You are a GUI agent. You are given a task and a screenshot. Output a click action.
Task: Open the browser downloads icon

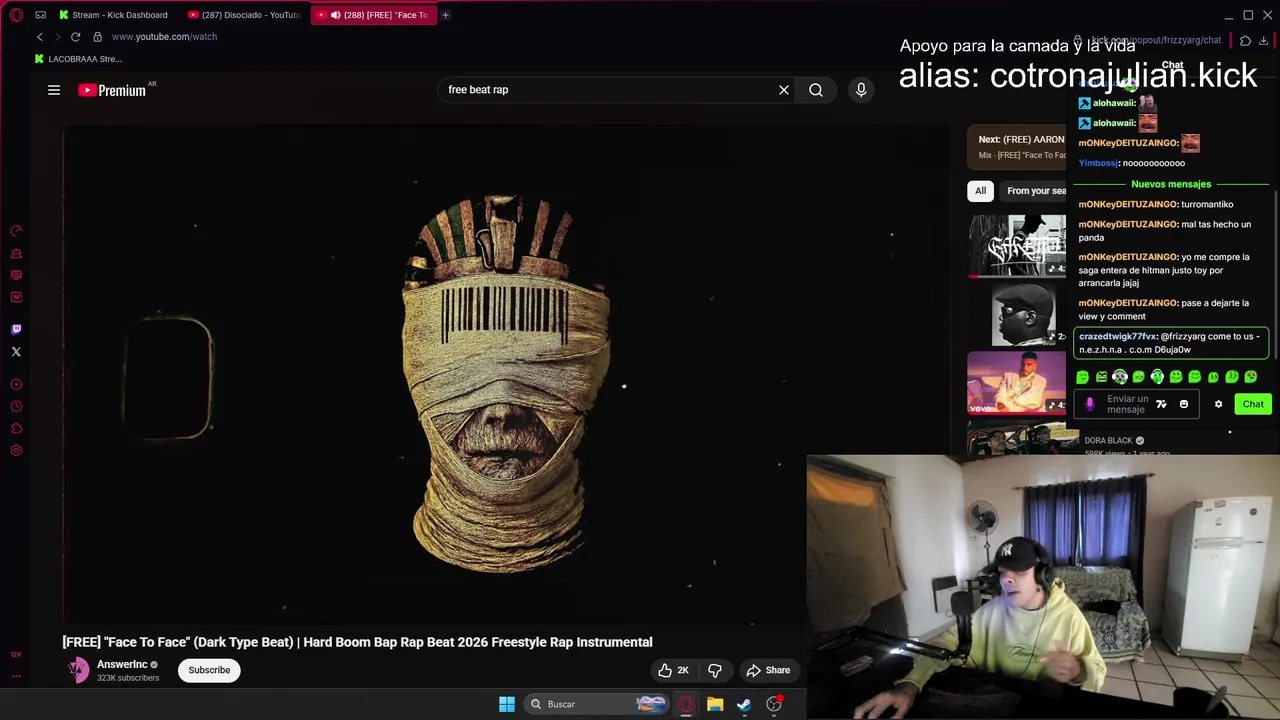pos(1264,41)
